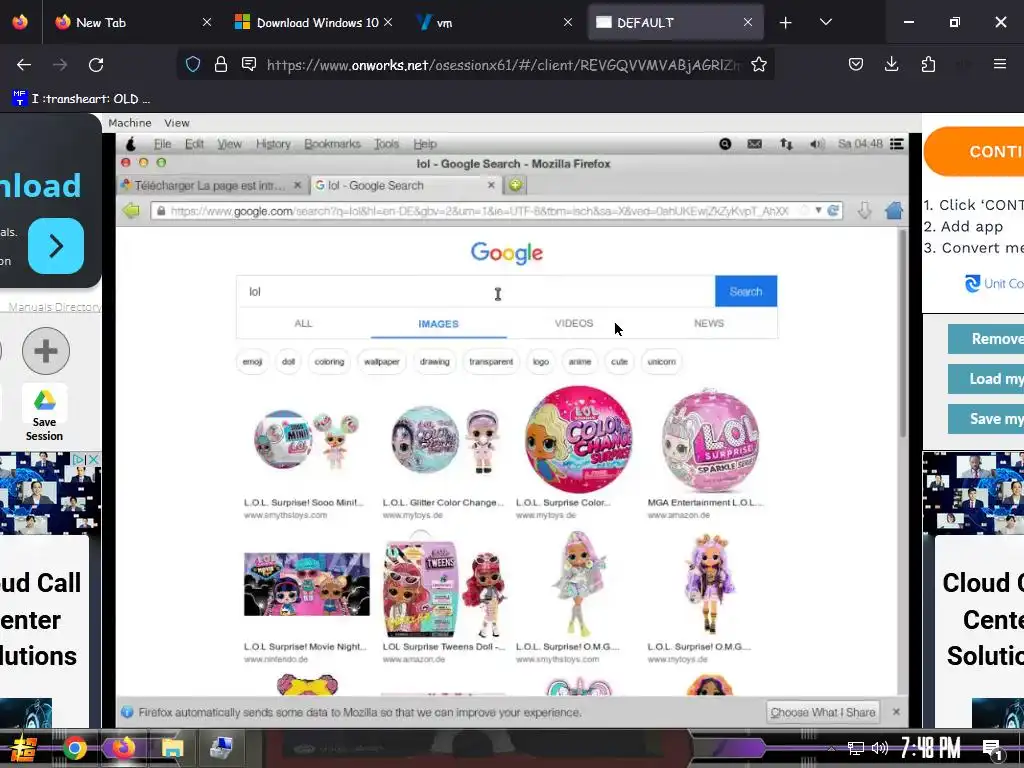
Task: Click the VM search magnifier icon
Action: pyautogui.click(x=725, y=144)
